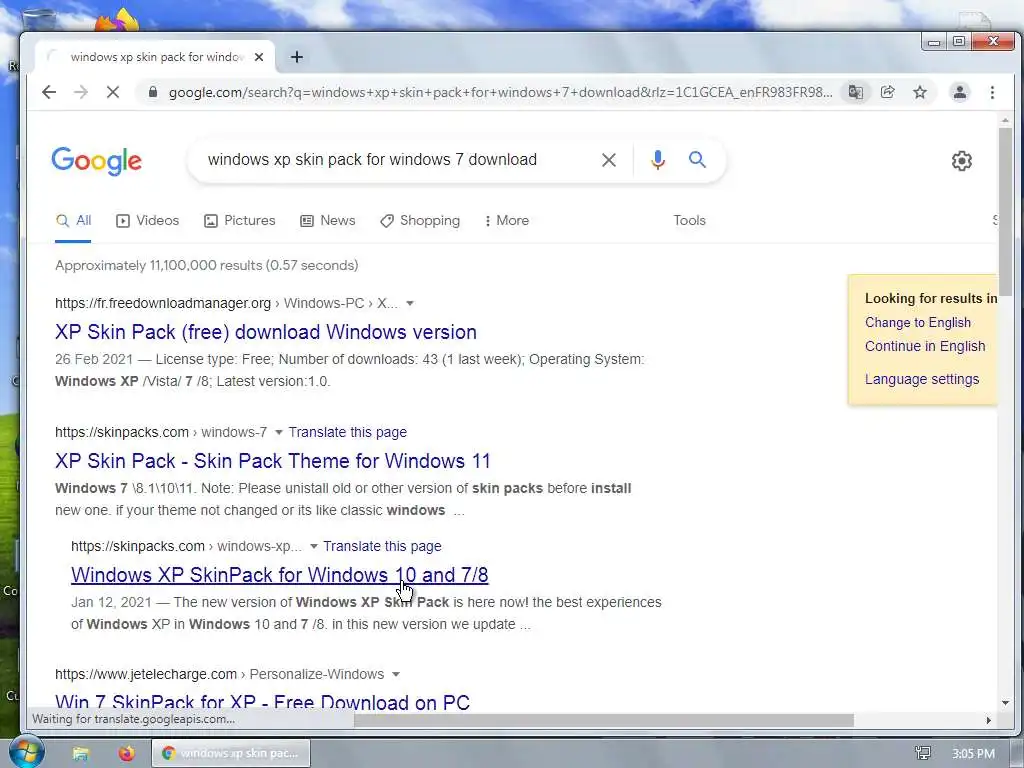The width and height of the screenshot is (1024, 768).
Task: Open Chrome's three-dot menu
Action: coord(992,92)
